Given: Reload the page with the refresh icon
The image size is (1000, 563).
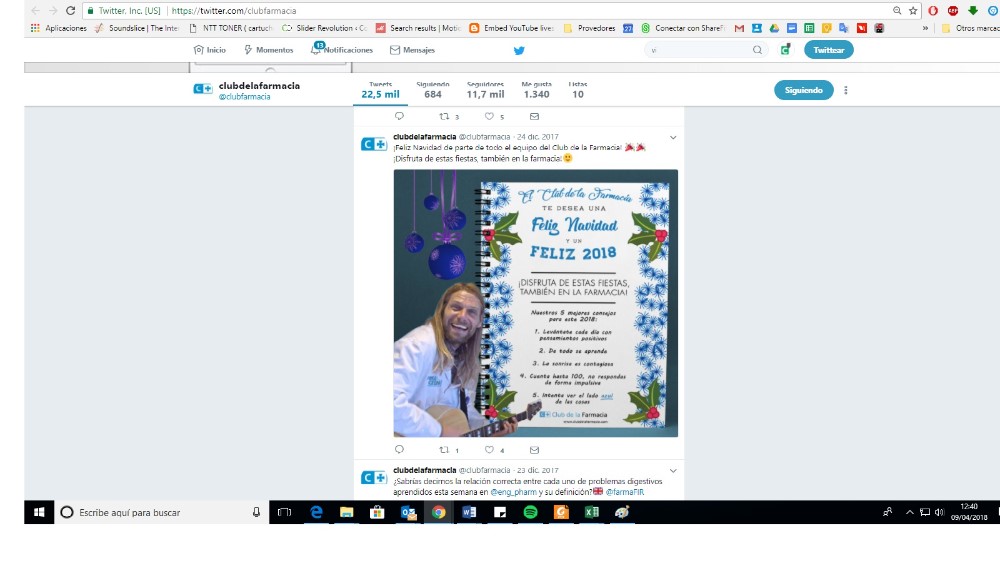Looking at the screenshot, I should [x=70, y=11].
